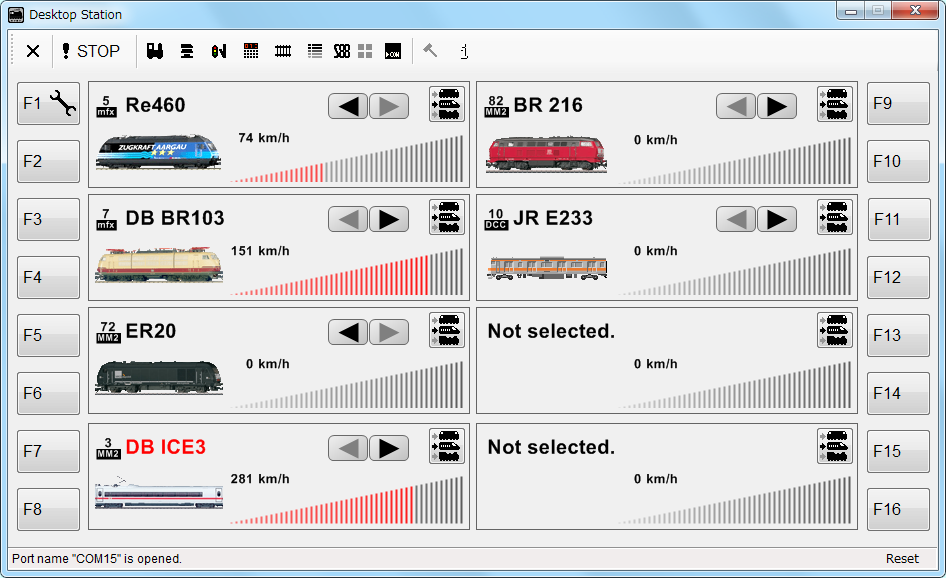Click the F14 function button
This screenshot has height=578, width=946.
[x=898, y=393]
